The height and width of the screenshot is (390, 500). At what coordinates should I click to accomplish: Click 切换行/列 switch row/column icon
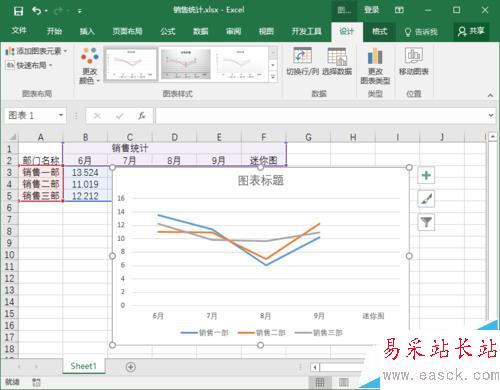point(302,62)
